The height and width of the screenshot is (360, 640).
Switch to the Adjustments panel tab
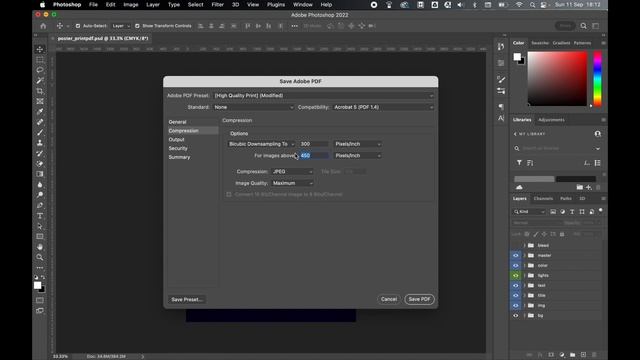coord(551,120)
